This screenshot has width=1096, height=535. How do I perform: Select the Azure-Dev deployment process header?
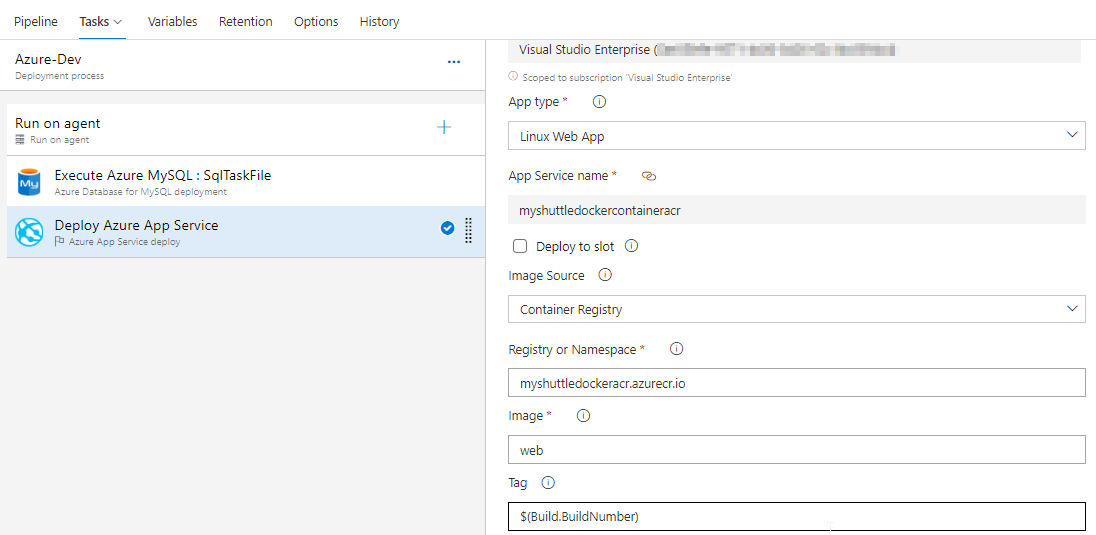coord(245,65)
